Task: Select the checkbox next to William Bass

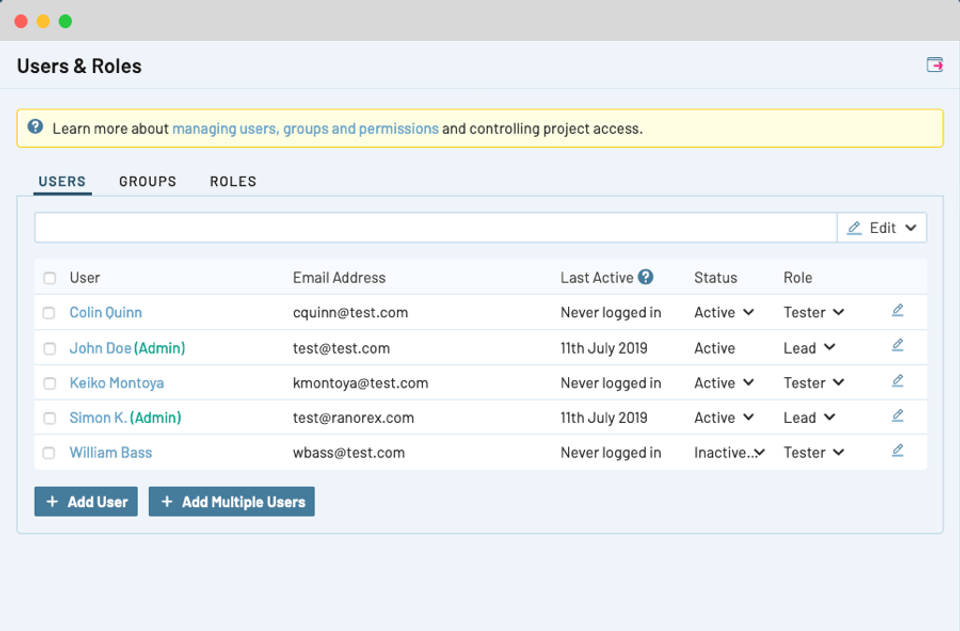Action: 49,453
